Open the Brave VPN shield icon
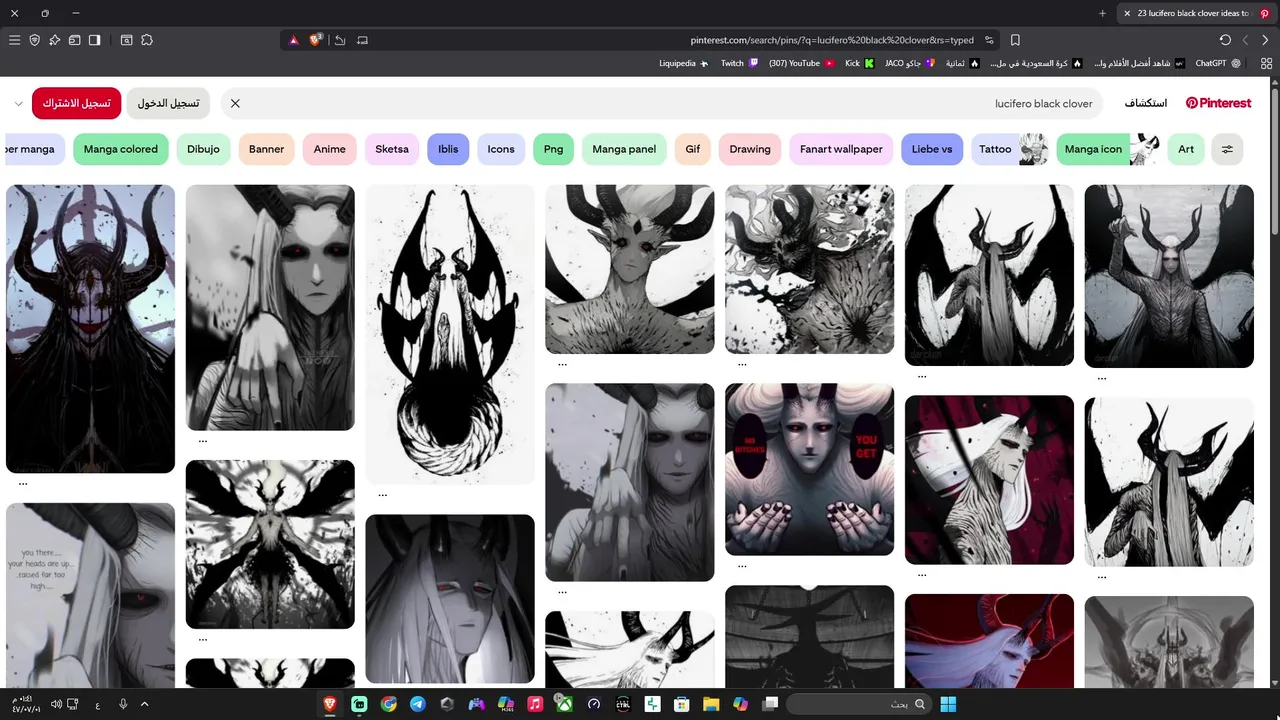 coord(34,40)
